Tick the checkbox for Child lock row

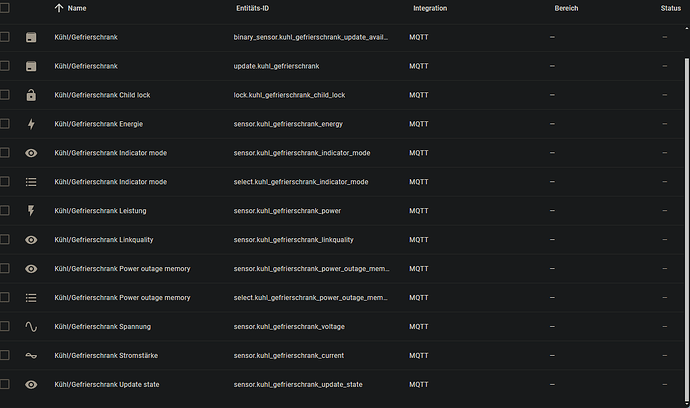(x=4, y=95)
